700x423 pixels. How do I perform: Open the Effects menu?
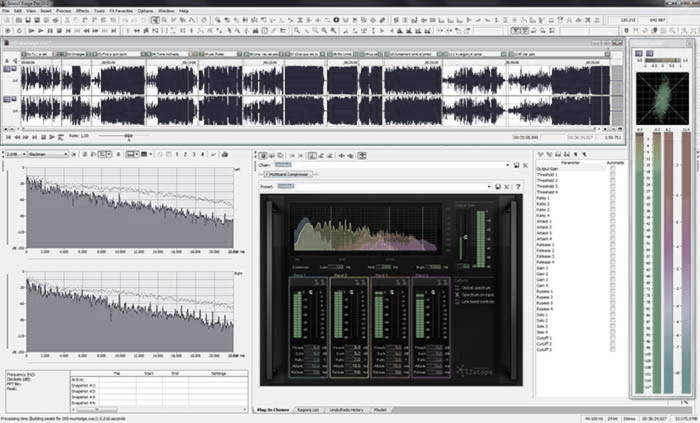click(82, 11)
